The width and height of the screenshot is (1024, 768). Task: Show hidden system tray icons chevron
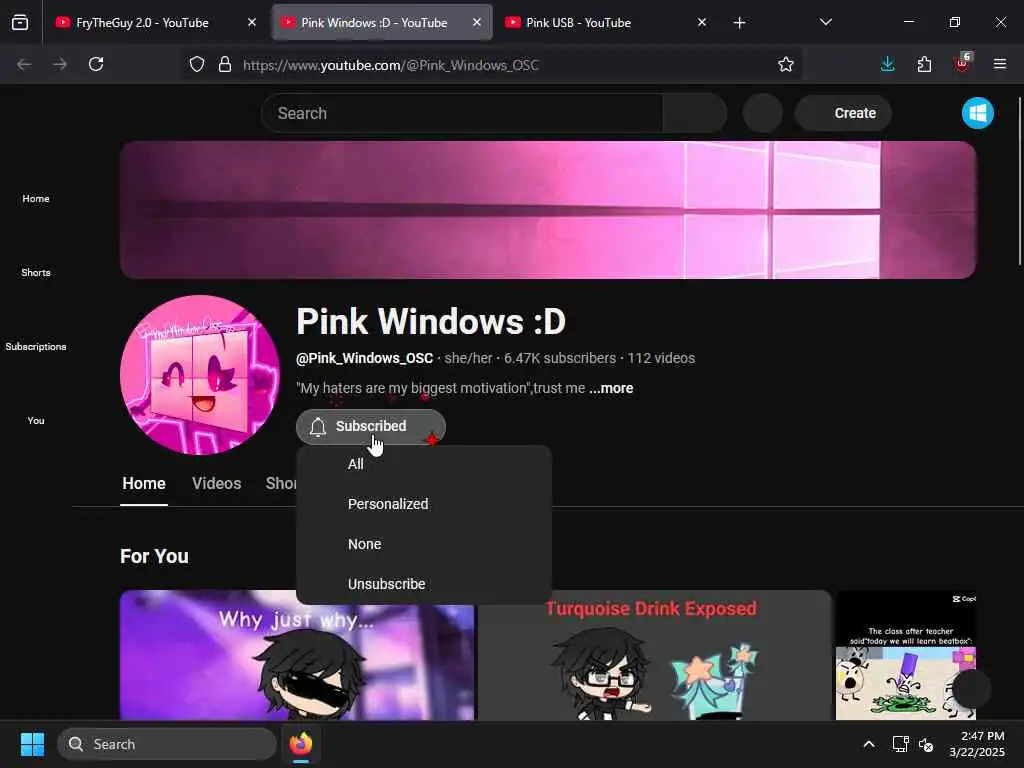coord(869,744)
